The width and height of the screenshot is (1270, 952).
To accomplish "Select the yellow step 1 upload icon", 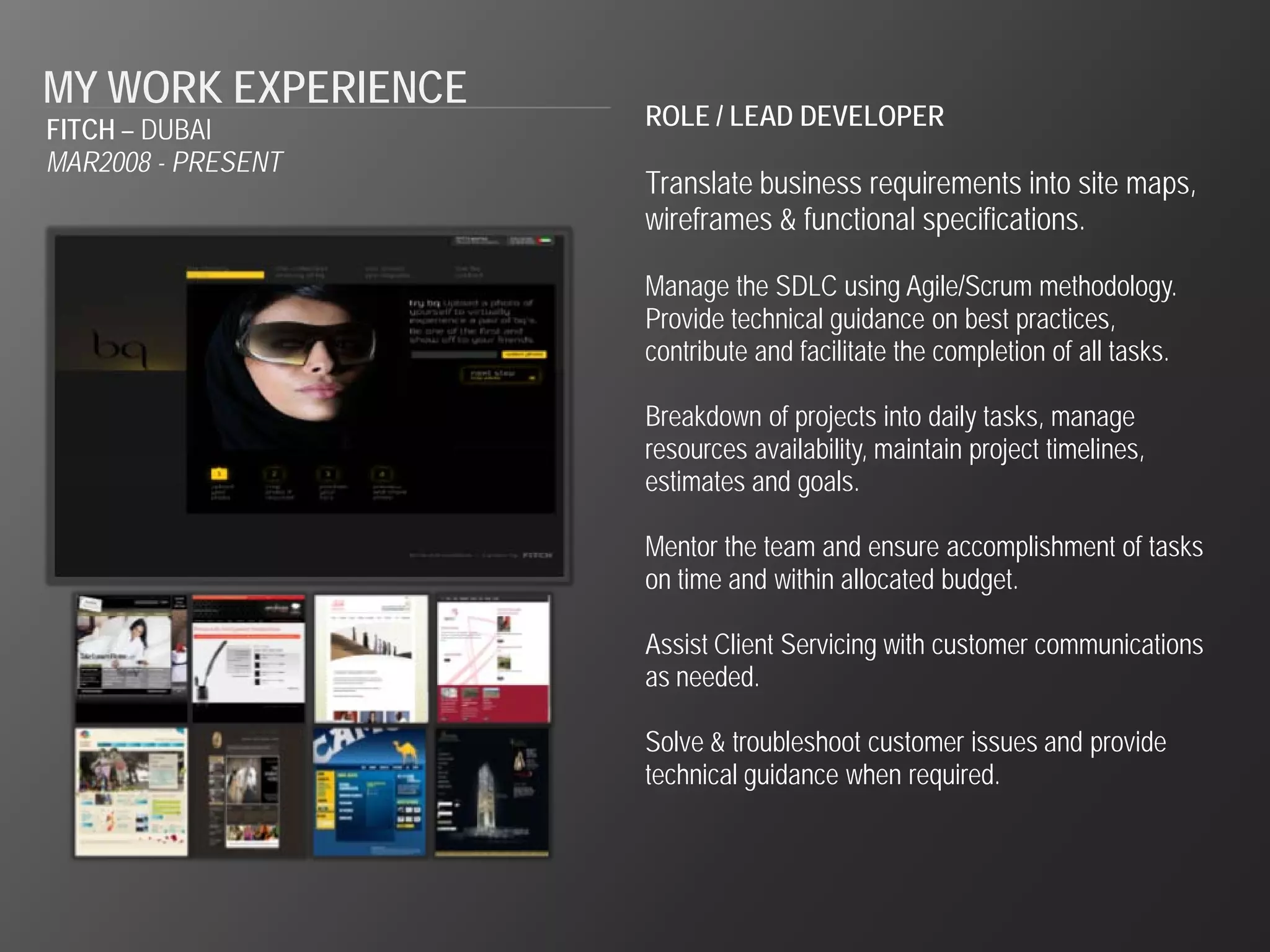I will tap(219, 474).
